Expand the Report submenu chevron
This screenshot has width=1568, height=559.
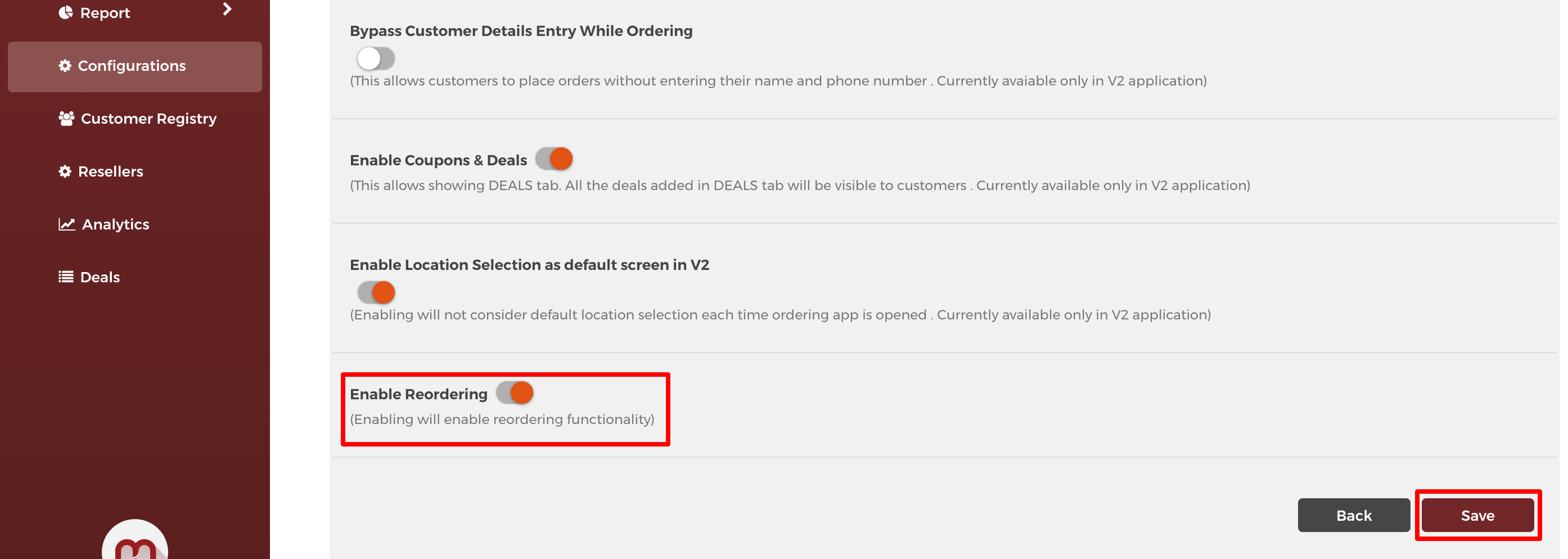(x=227, y=9)
